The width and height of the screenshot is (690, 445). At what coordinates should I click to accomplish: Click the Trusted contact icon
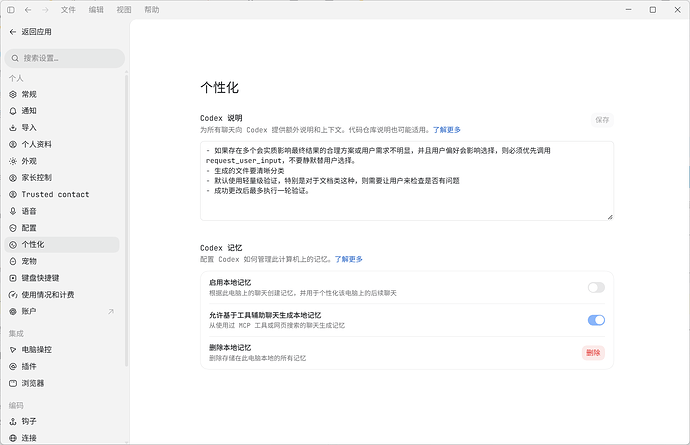(13, 195)
